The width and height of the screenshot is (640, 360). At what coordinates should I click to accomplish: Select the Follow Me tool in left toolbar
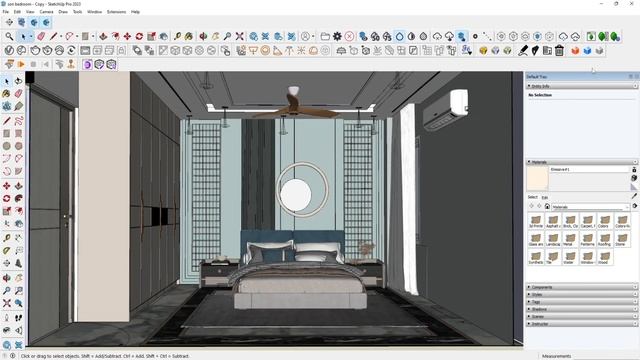[19, 198]
